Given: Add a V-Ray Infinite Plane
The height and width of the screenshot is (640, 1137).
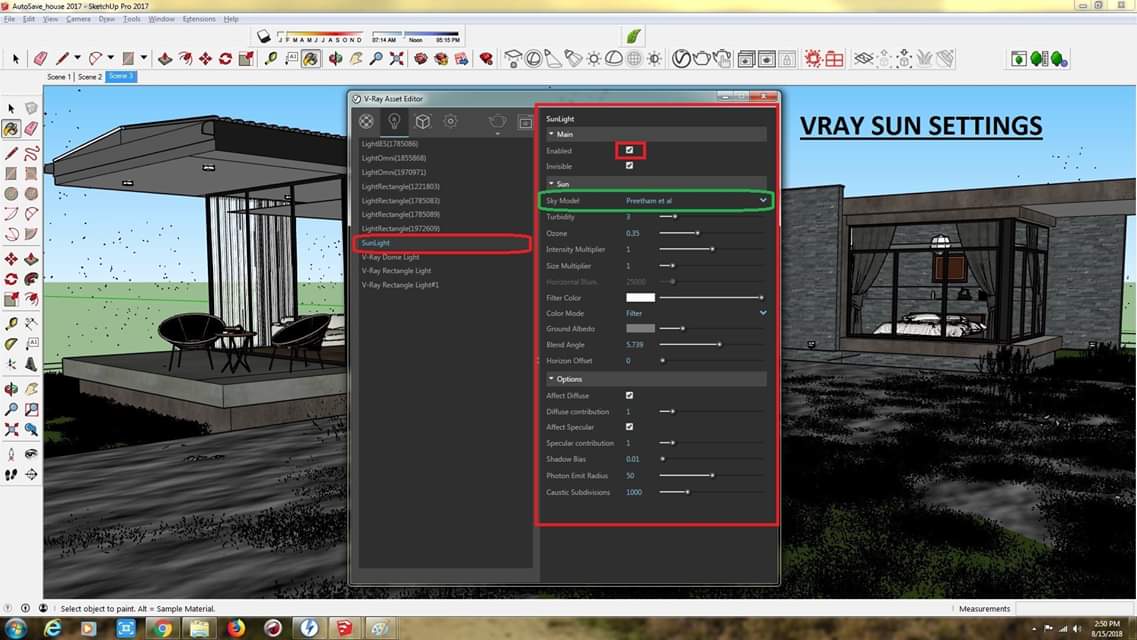Looking at the screenshot, I should tap(863, 59).
